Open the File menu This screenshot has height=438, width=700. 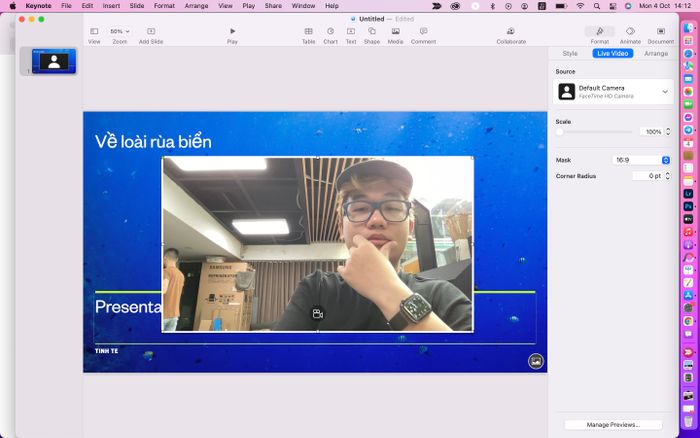click(66, 6)
